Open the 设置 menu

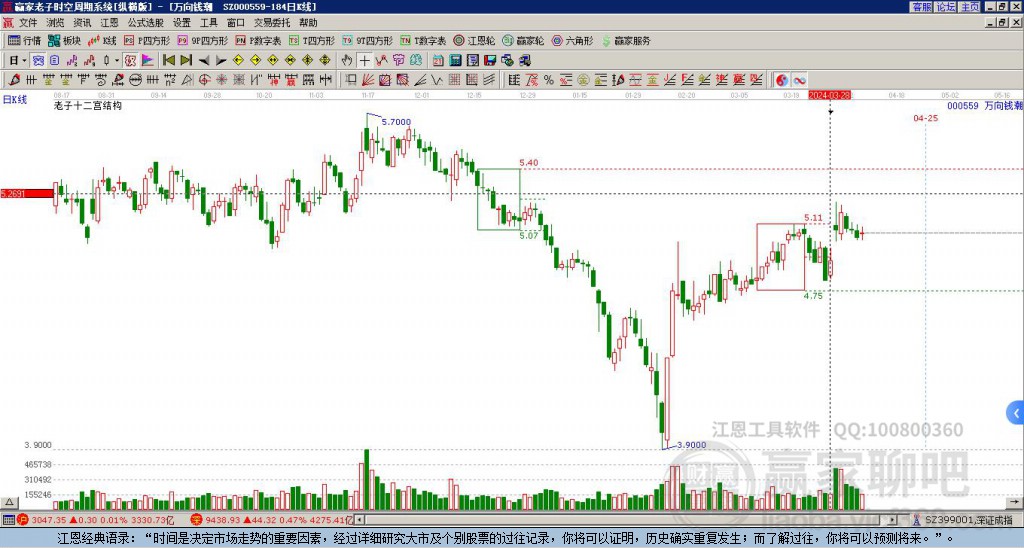182,23
